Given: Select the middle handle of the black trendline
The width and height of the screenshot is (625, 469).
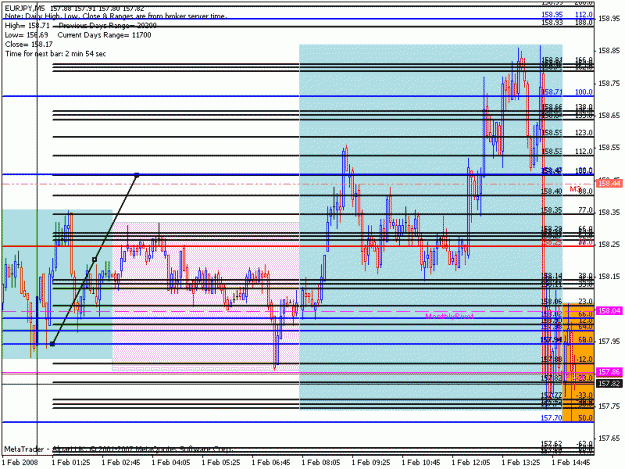Looking at the screenshot, I should point(94,259).
